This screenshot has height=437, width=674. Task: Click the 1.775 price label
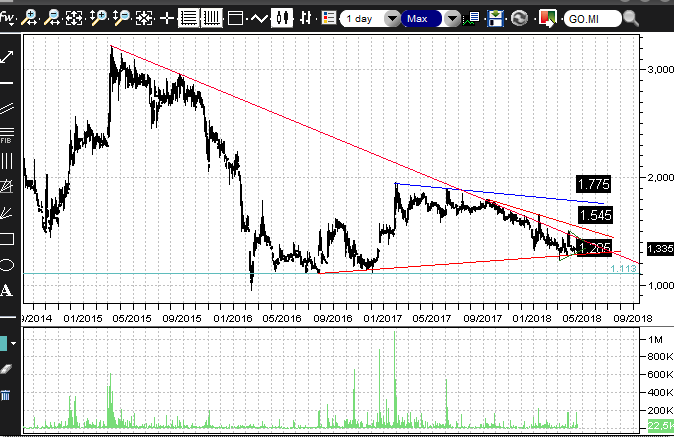tap(594, 184)
